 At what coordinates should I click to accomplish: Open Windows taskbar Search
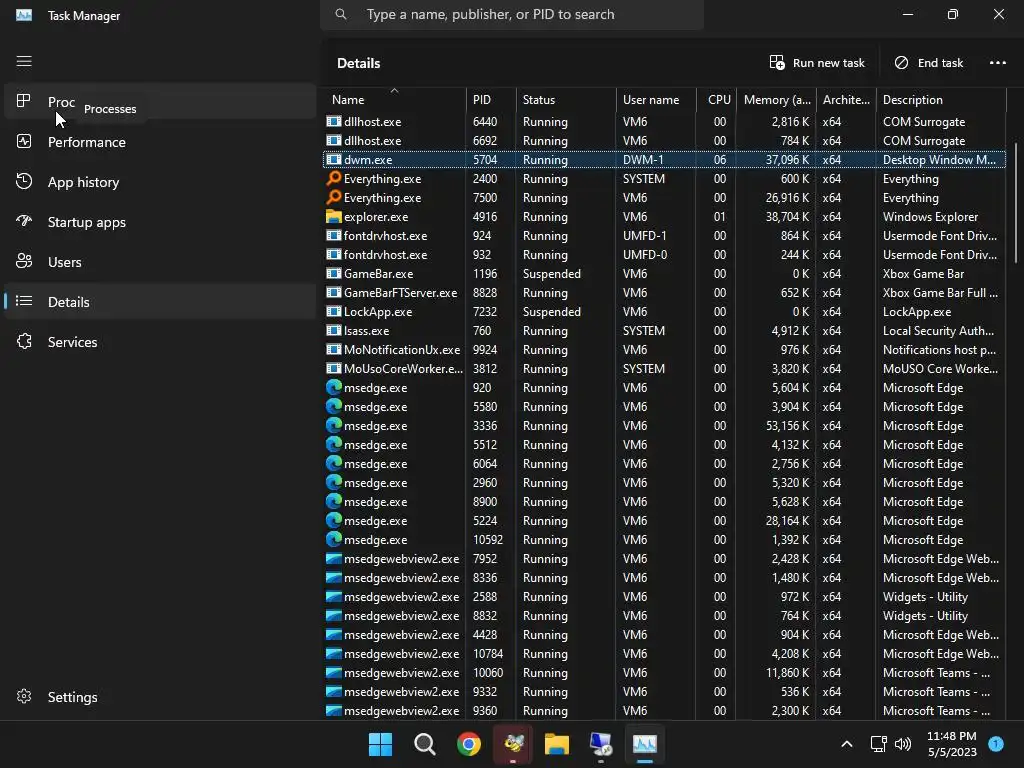tap(424, 744)
